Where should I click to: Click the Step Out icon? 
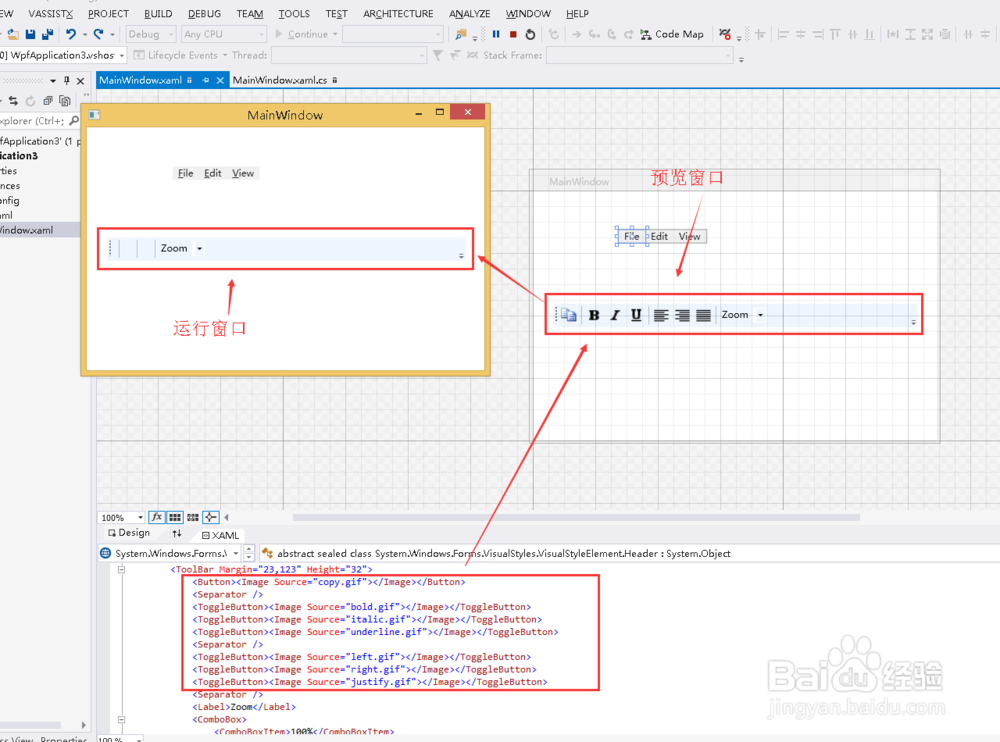tap(628, 34)
